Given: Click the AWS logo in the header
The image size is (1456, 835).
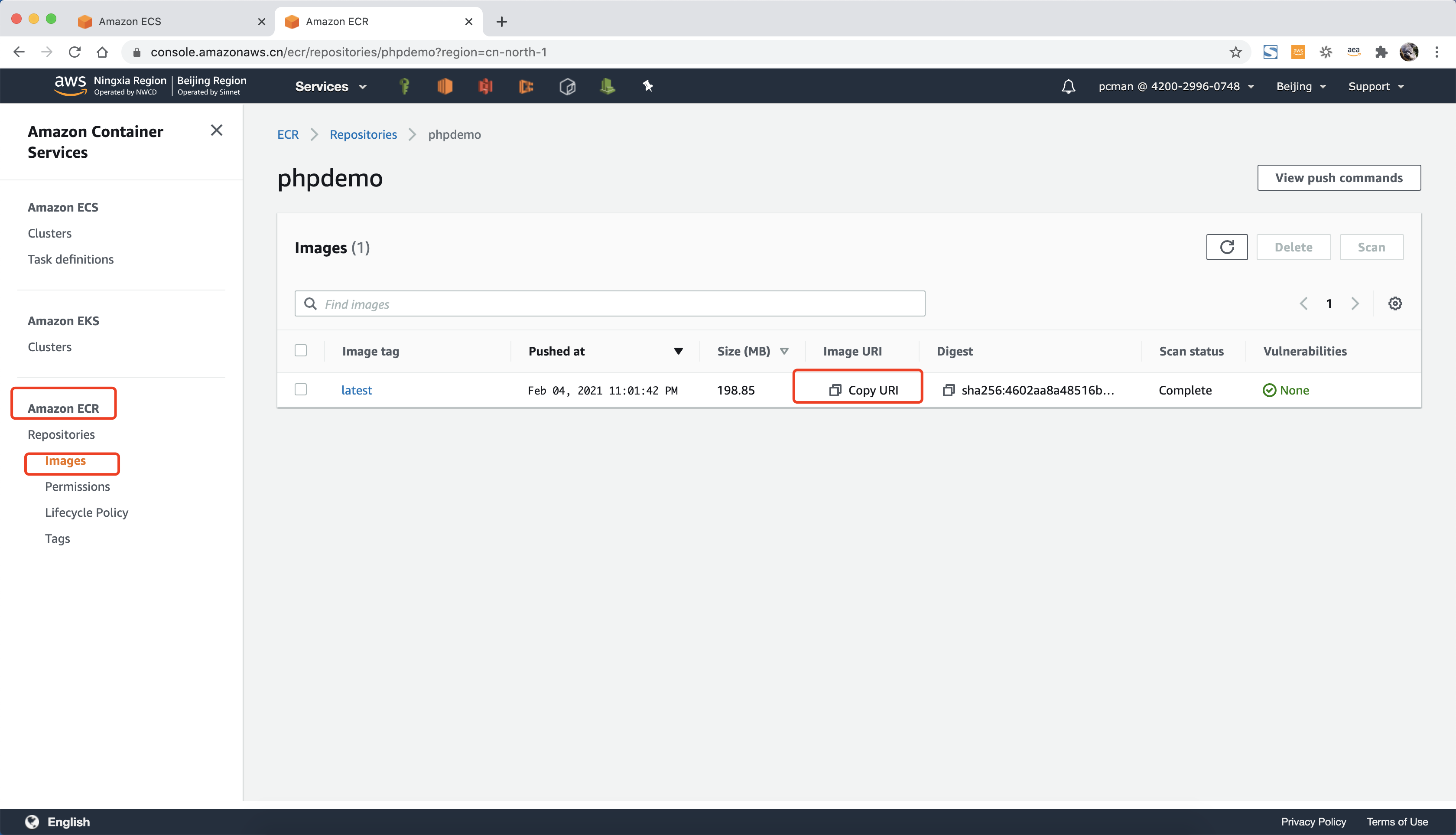Looking at the screenshot, I should click(70, 85).
